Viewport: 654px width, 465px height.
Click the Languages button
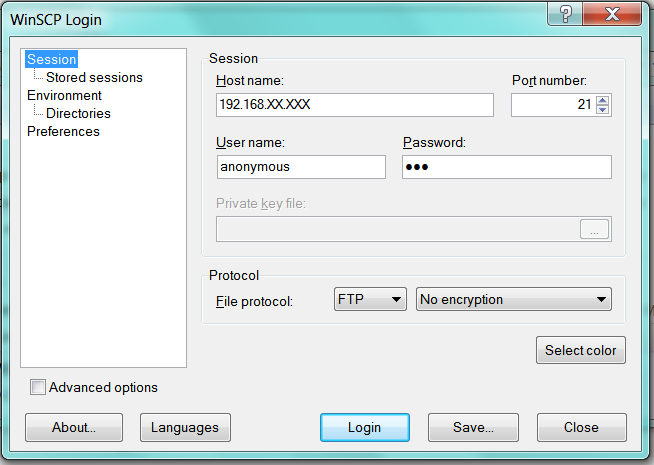(185, 427)
